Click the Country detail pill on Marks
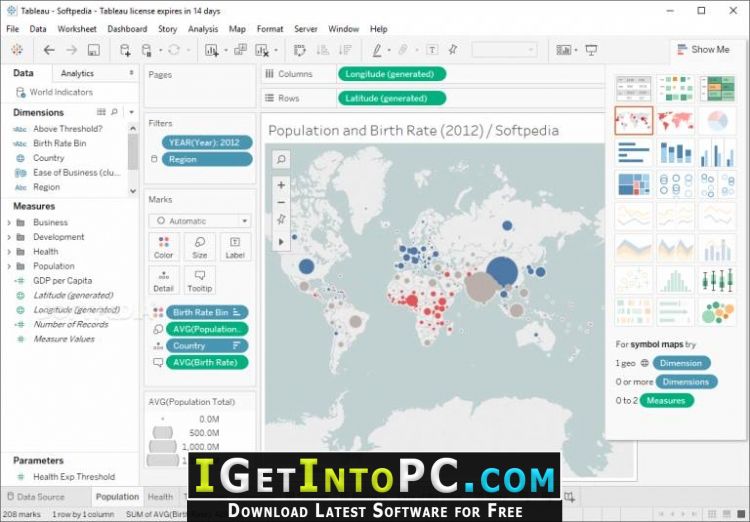This screenshot has width=750, height=522. tap(207, 346)
